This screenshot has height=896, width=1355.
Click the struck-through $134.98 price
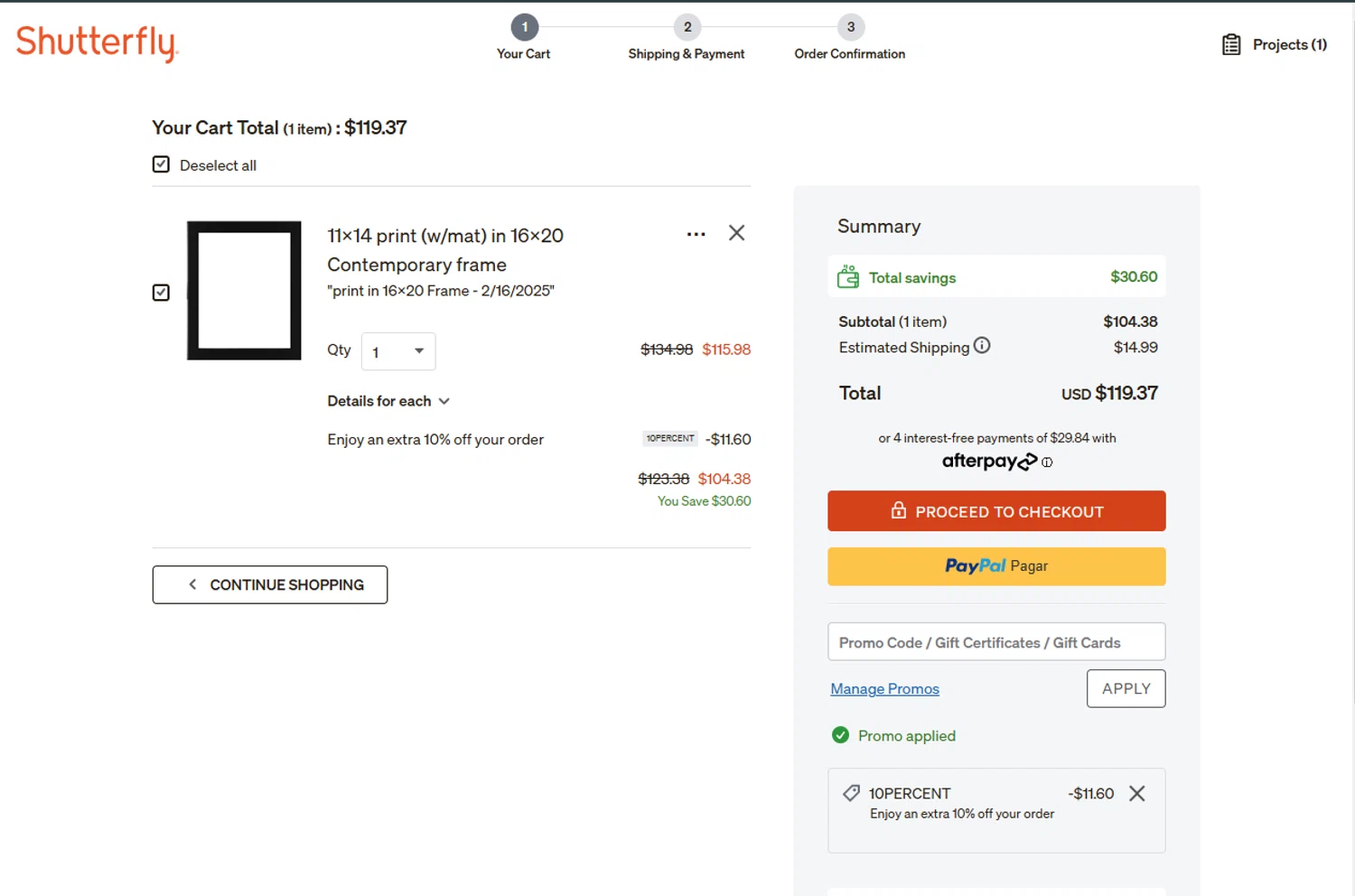click(x=667, y=350)
